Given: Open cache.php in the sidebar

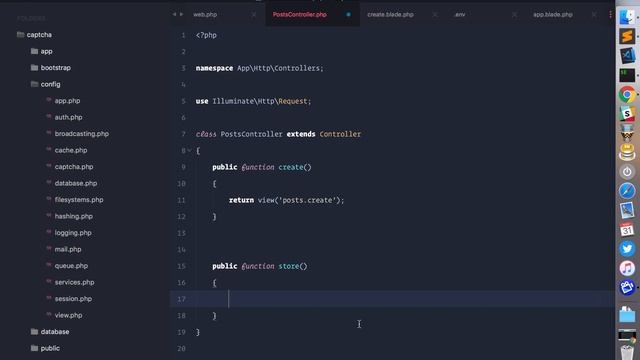Looking at the screenshot, I should pyautogui.click(x=71, y=150).
